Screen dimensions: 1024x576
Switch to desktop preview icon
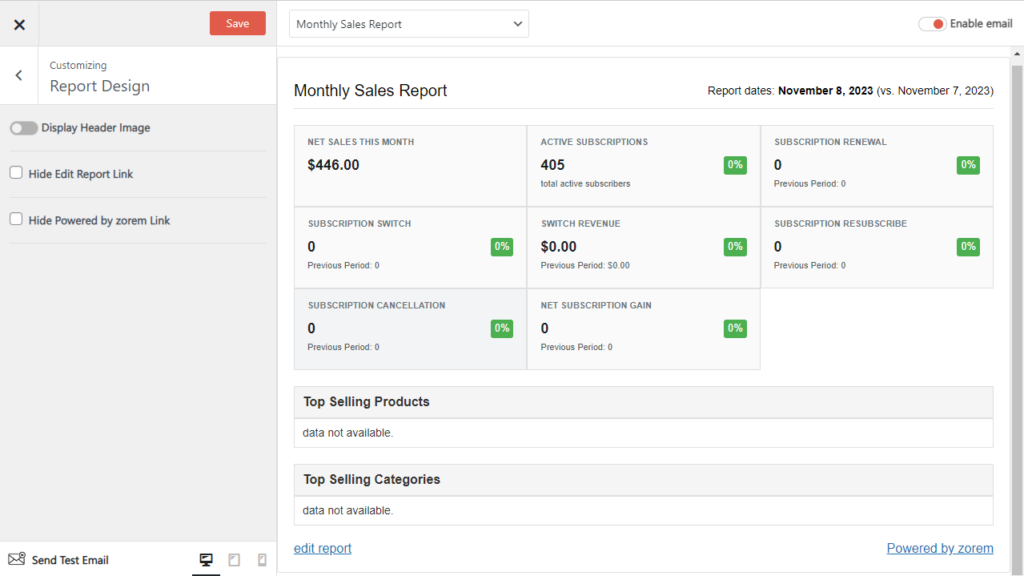point(206,560)
